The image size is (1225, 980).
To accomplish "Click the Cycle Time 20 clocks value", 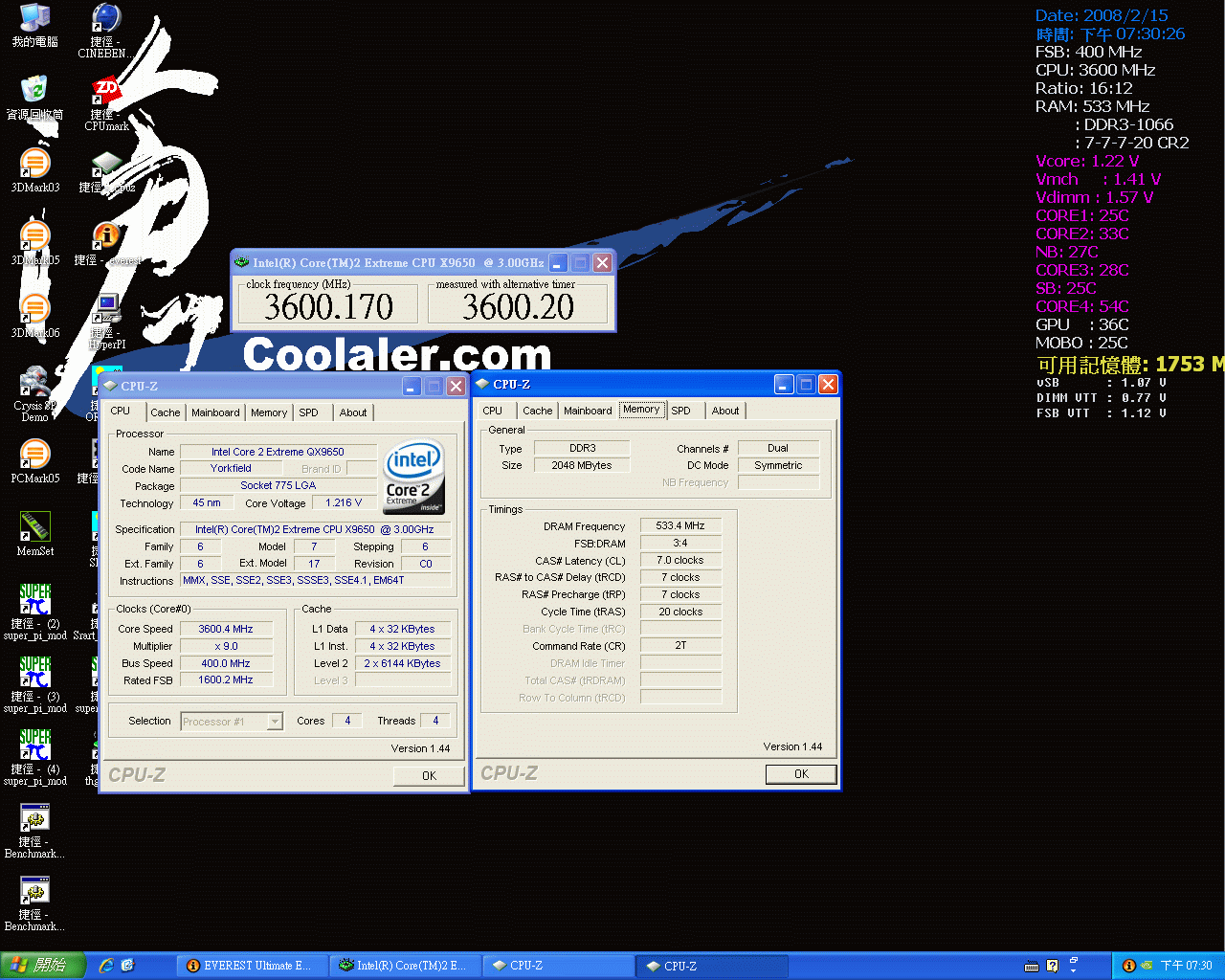I will click(680, 612).
